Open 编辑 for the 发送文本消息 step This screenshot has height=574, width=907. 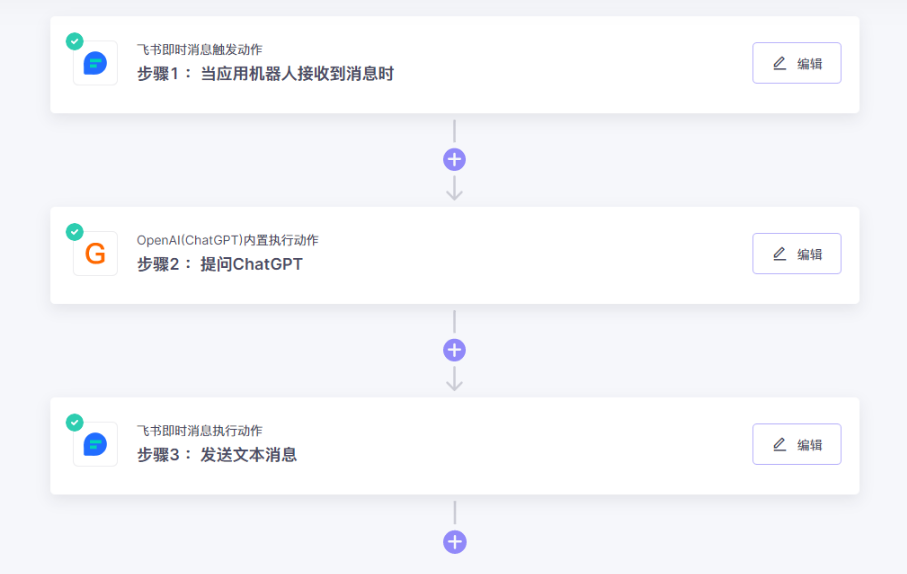(796, 444)
